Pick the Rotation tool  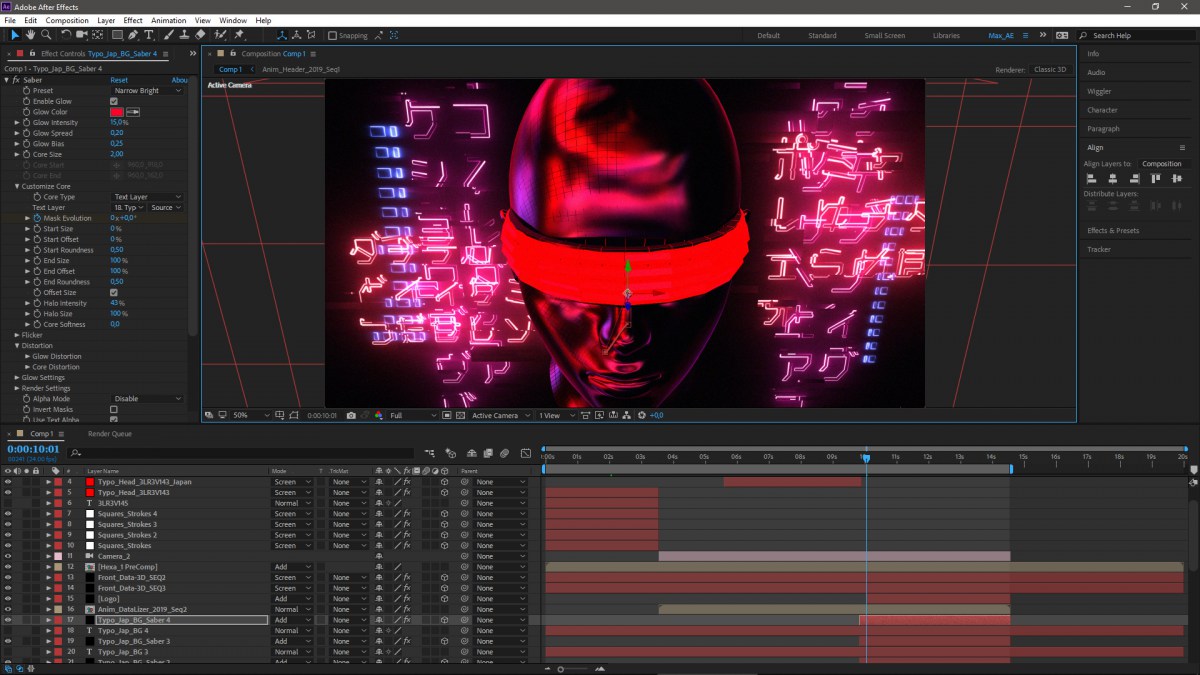pyautogui.click(x=68, y=35)
